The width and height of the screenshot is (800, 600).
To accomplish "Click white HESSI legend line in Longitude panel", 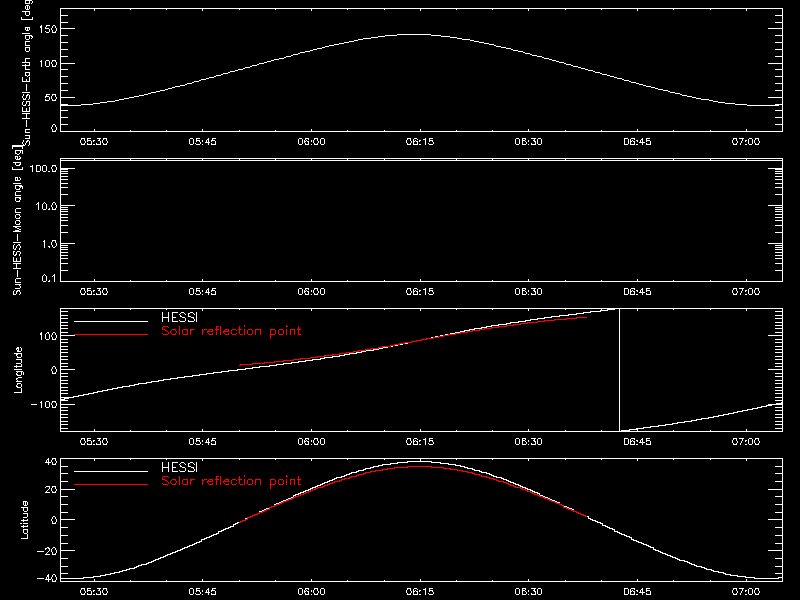I will [x=111, y=321].
